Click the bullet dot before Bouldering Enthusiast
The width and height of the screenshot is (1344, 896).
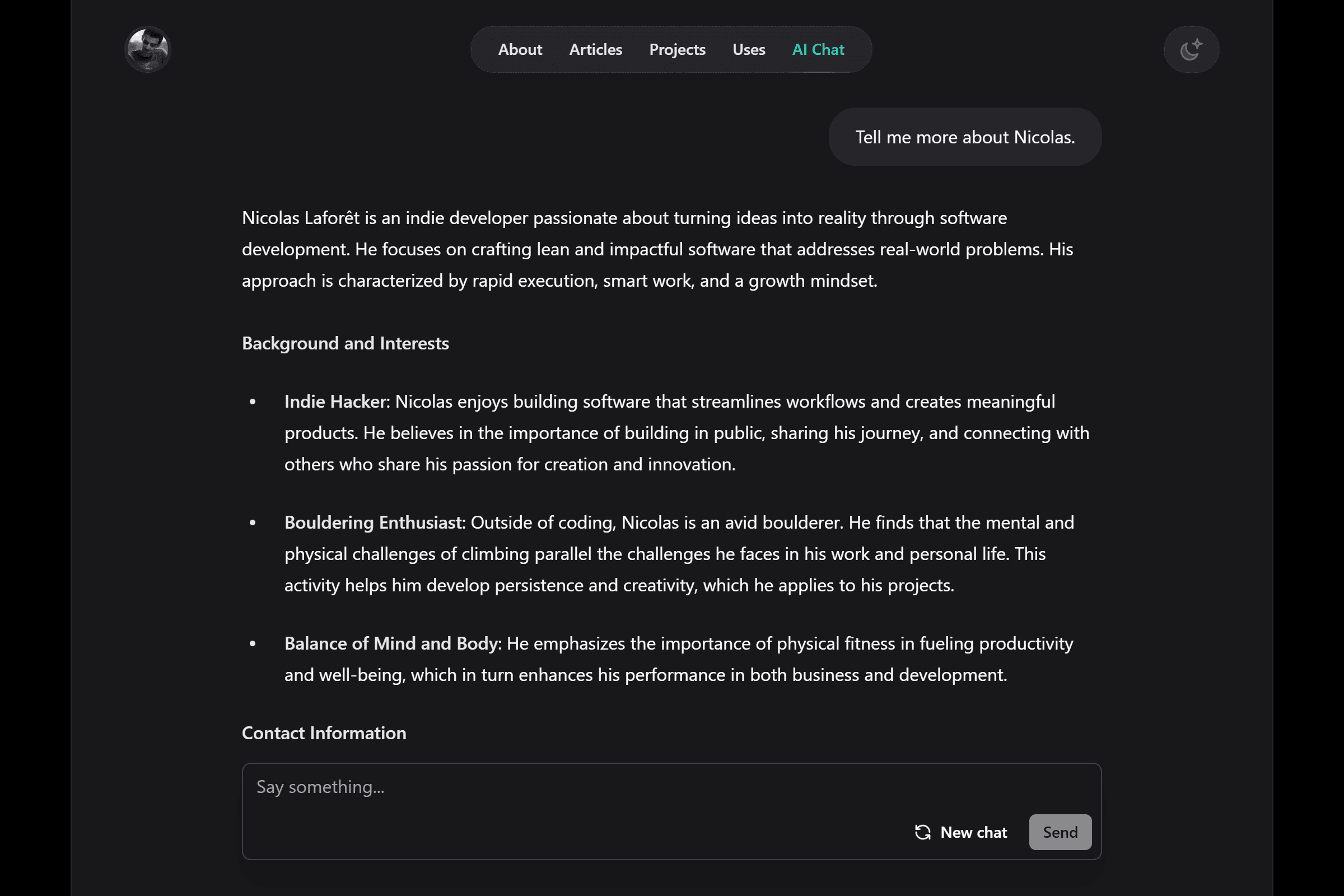[x=253, y=522]
